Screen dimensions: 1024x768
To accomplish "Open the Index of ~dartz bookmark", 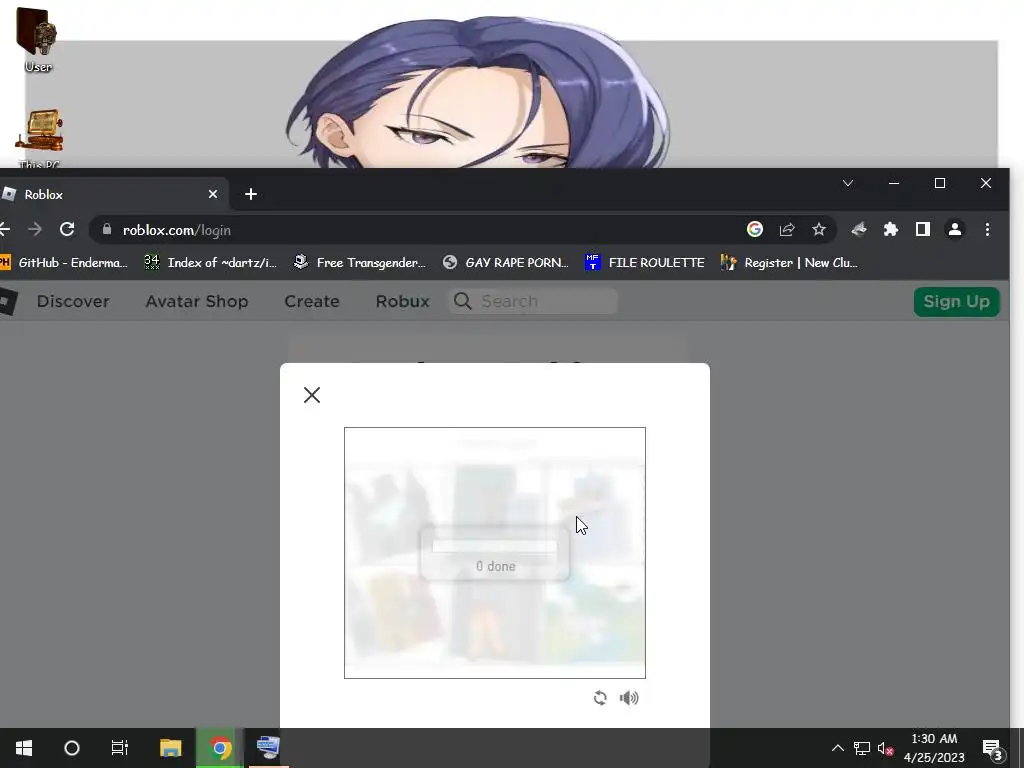I will coord(211,263).
